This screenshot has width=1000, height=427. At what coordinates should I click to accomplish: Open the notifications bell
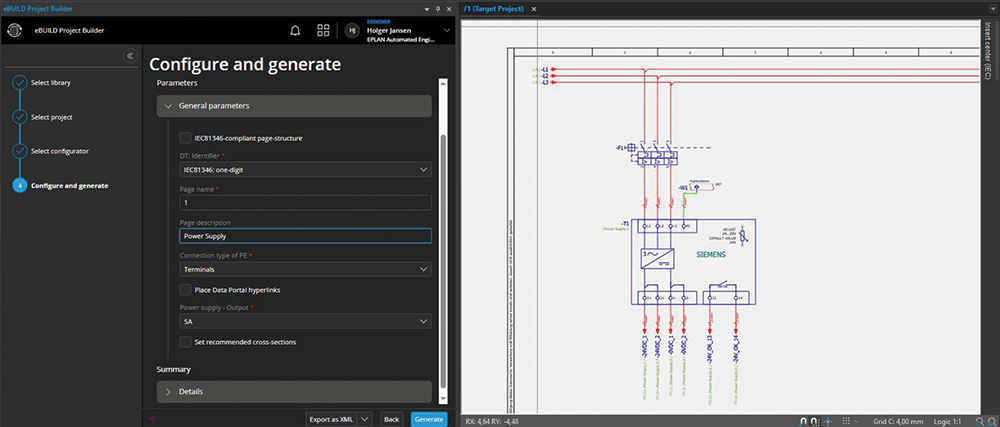(295, 31)
